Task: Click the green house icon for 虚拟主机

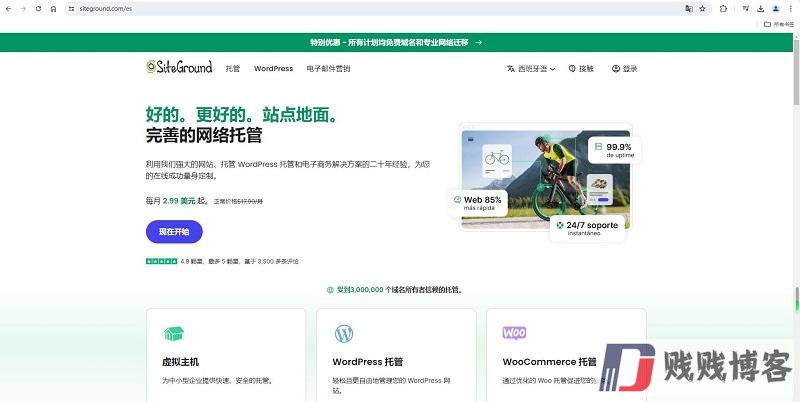Action: pyautogui.click(x=173, y=334)
